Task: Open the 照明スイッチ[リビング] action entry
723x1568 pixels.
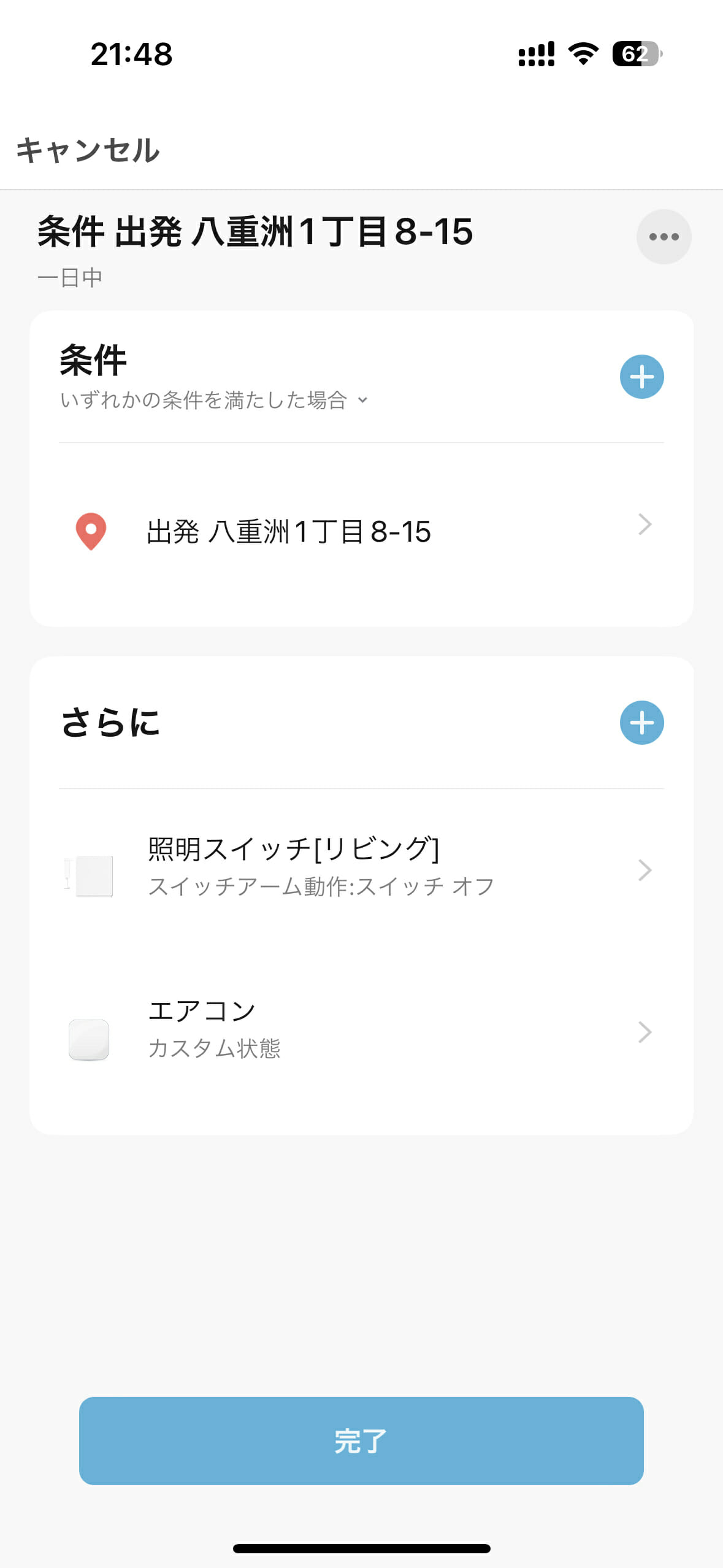Action: click(294, 850)
